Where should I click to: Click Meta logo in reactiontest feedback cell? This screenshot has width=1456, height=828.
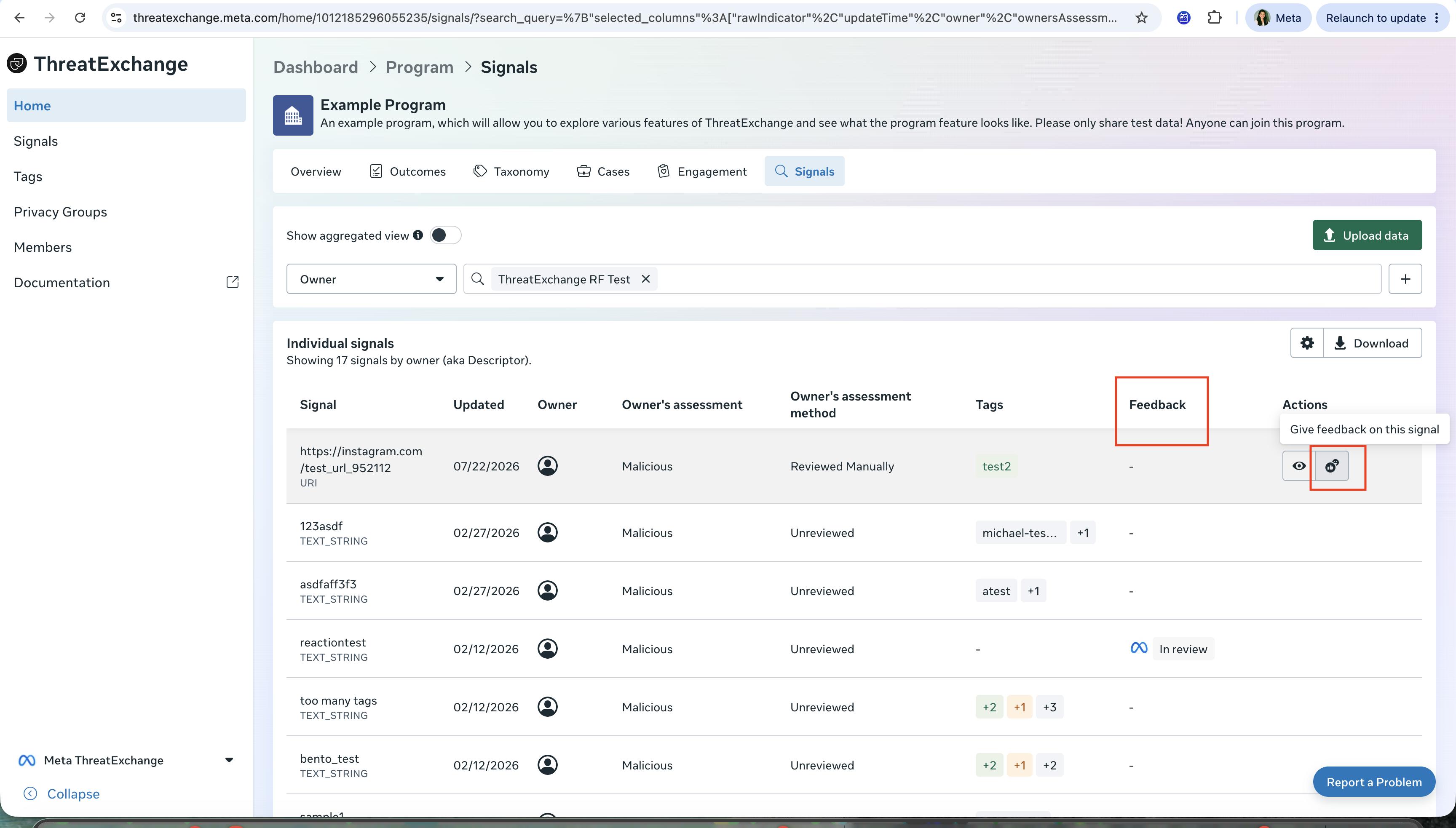pyautogui.click(x=1139, y=648)
